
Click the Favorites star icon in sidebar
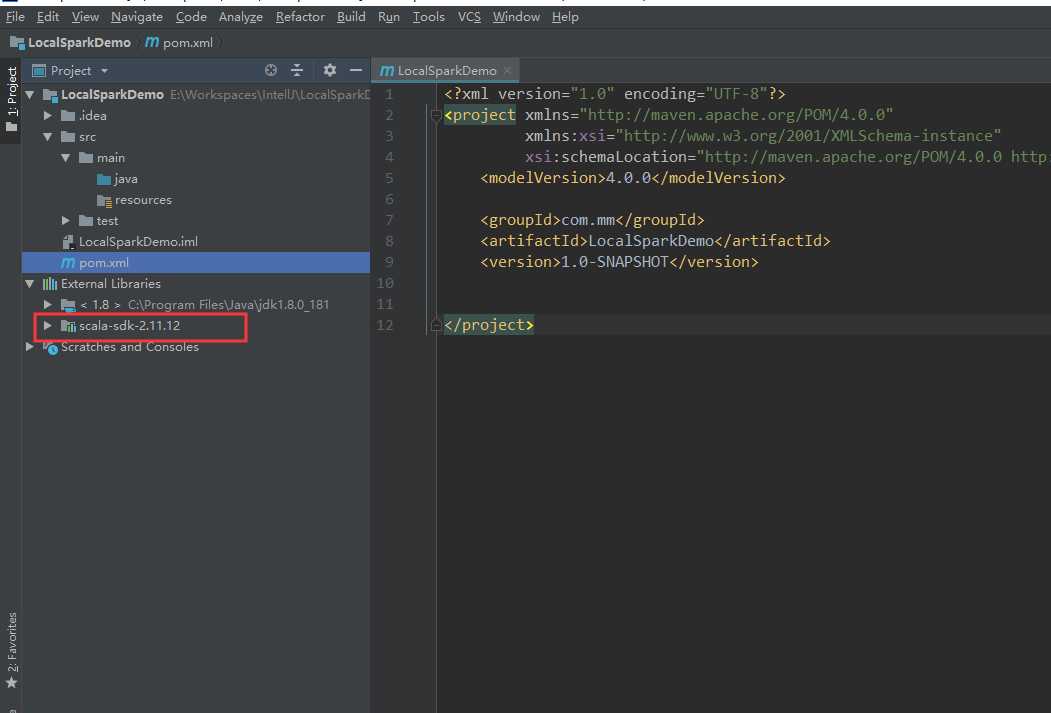click(x=11, y=683)
